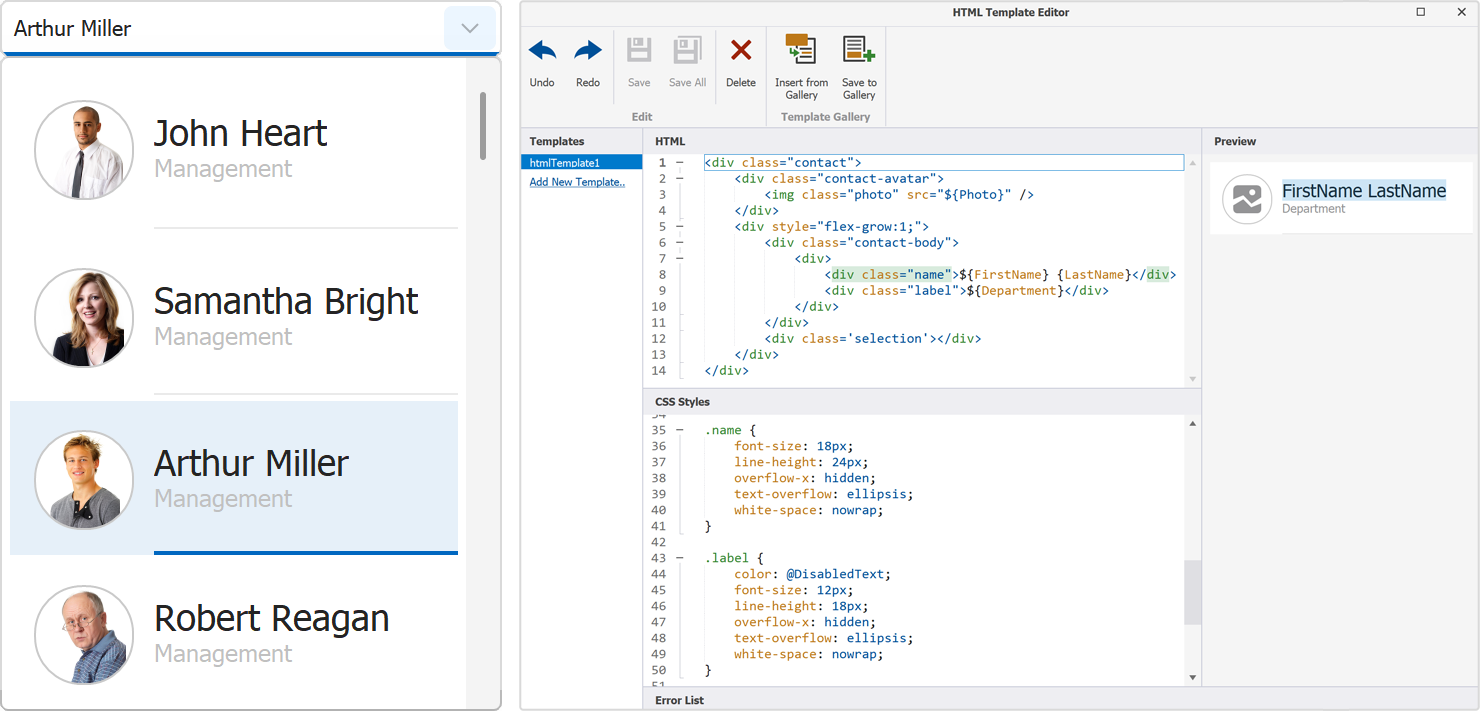This screenshot has width=1480, height=712.
Task: Click Robert Reagan's avatar photo
Action: [84, 635]
